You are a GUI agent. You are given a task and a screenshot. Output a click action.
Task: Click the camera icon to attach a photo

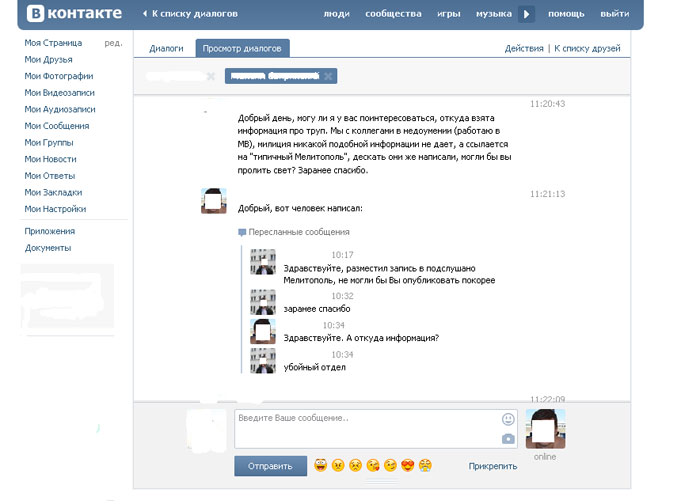(x=508, y=438)
